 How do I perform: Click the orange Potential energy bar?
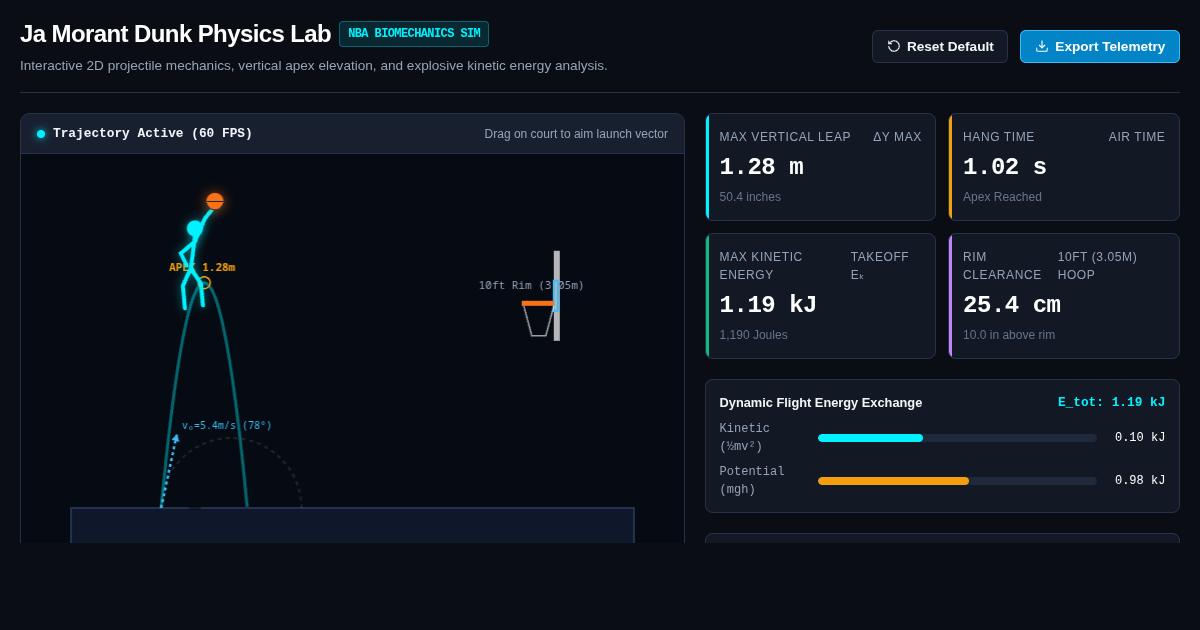coord(893,481)
